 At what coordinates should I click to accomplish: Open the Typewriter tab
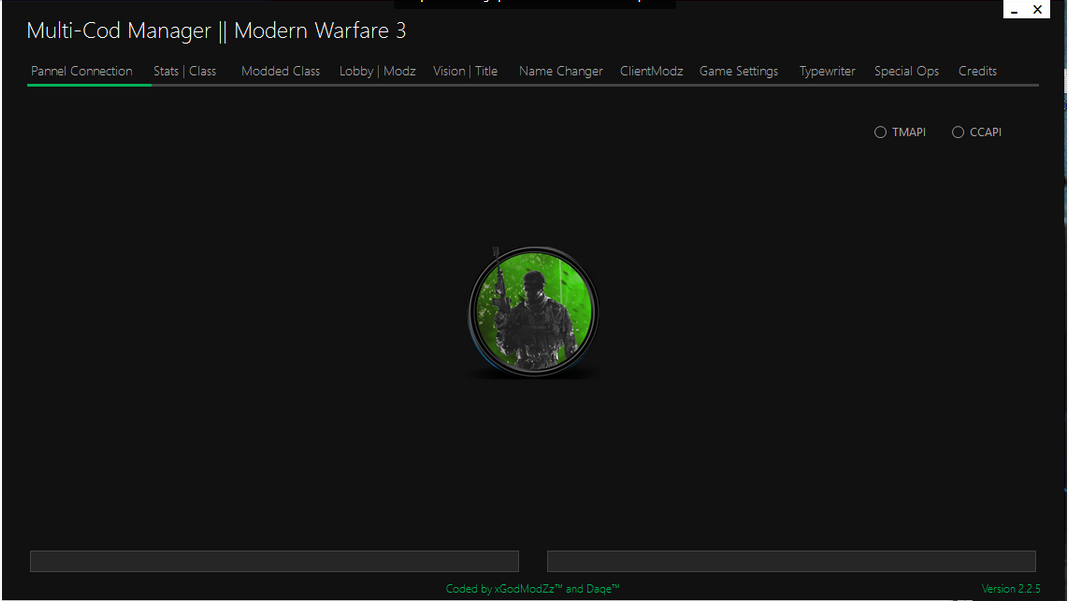[827, 71]
